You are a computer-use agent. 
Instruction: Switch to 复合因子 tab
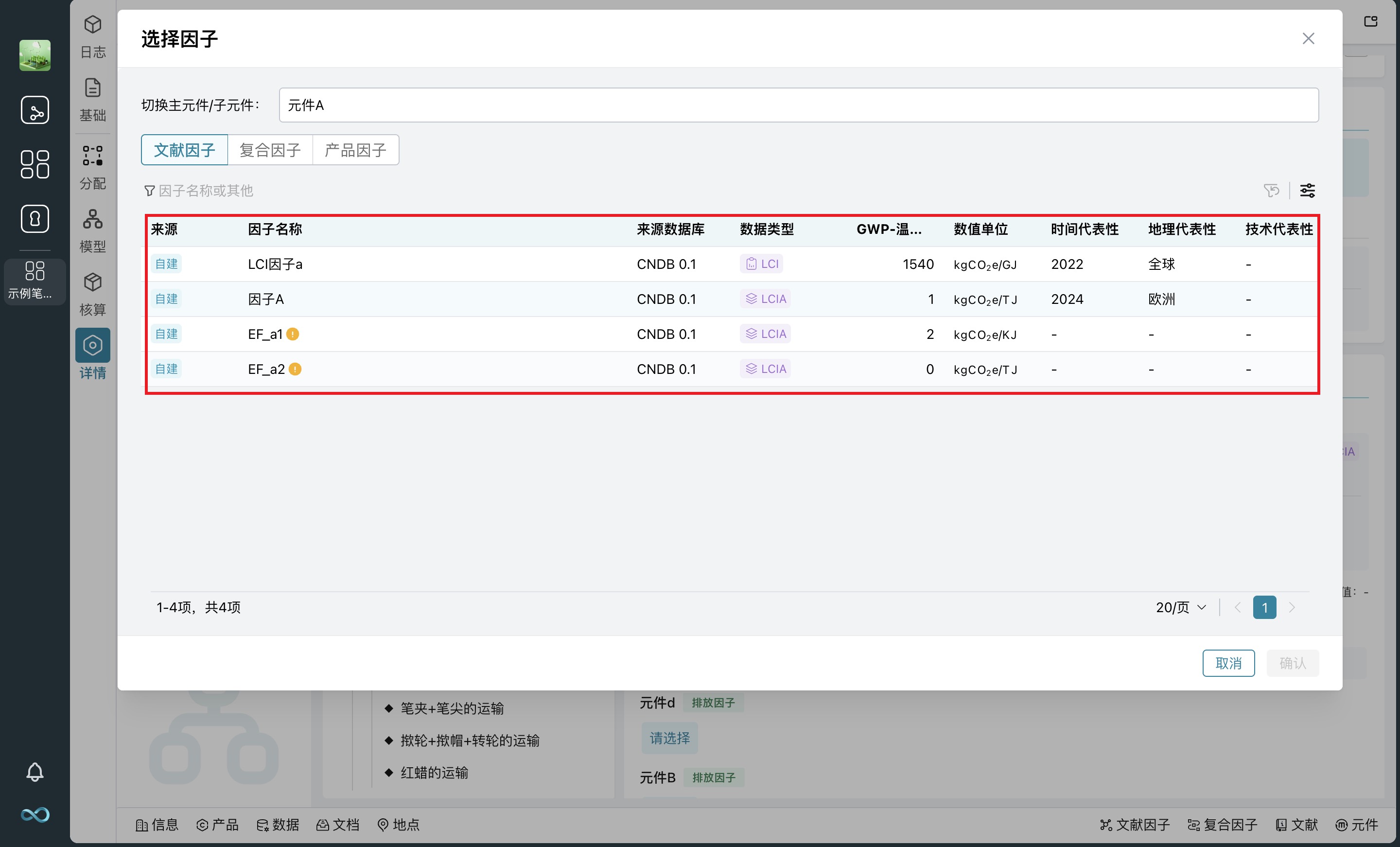270,150
